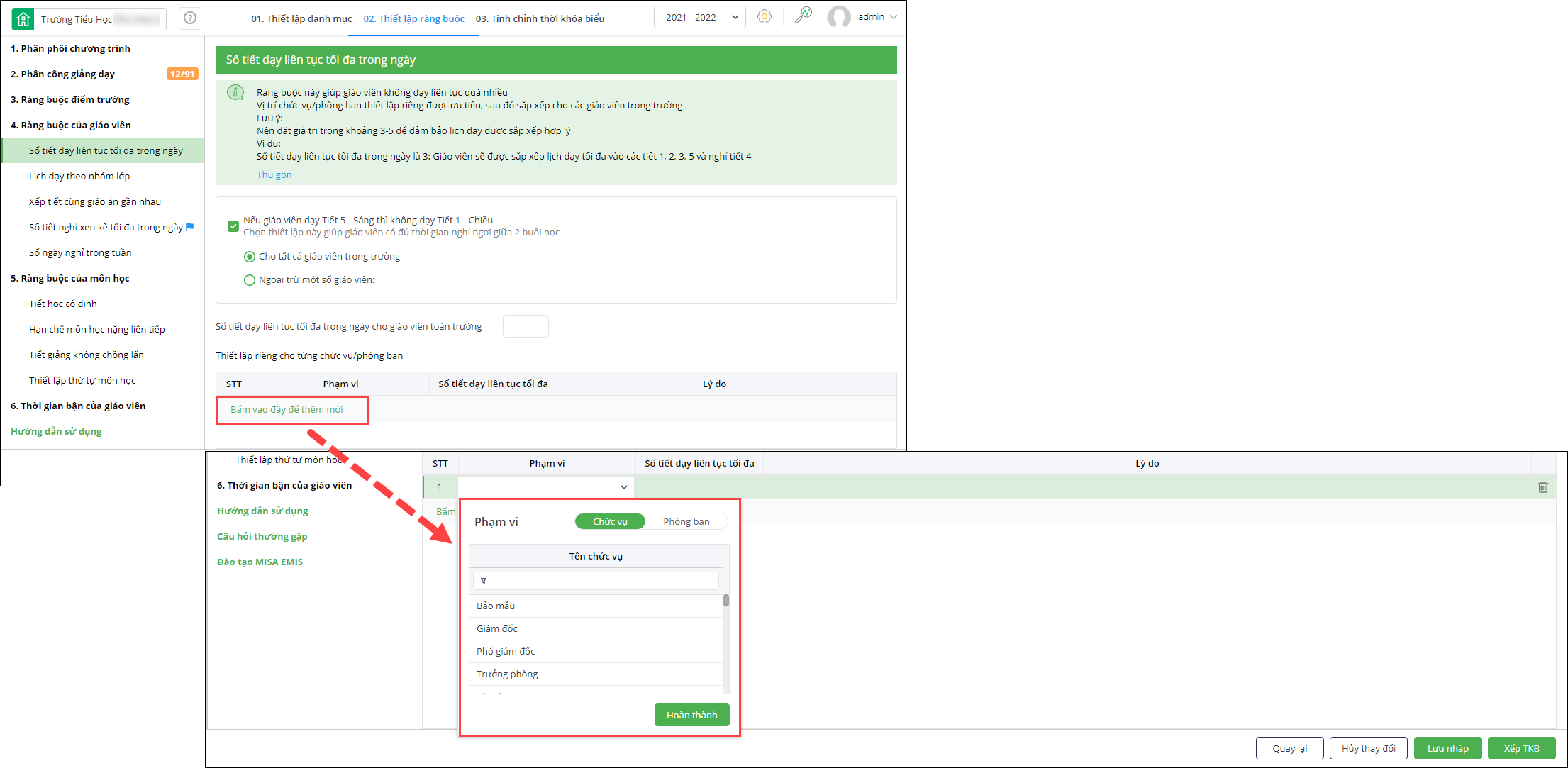Expand the Phạm vi cell dropdown arrow
The height and width of the screenshot is (768, 1568).
[x=623, y=487]
